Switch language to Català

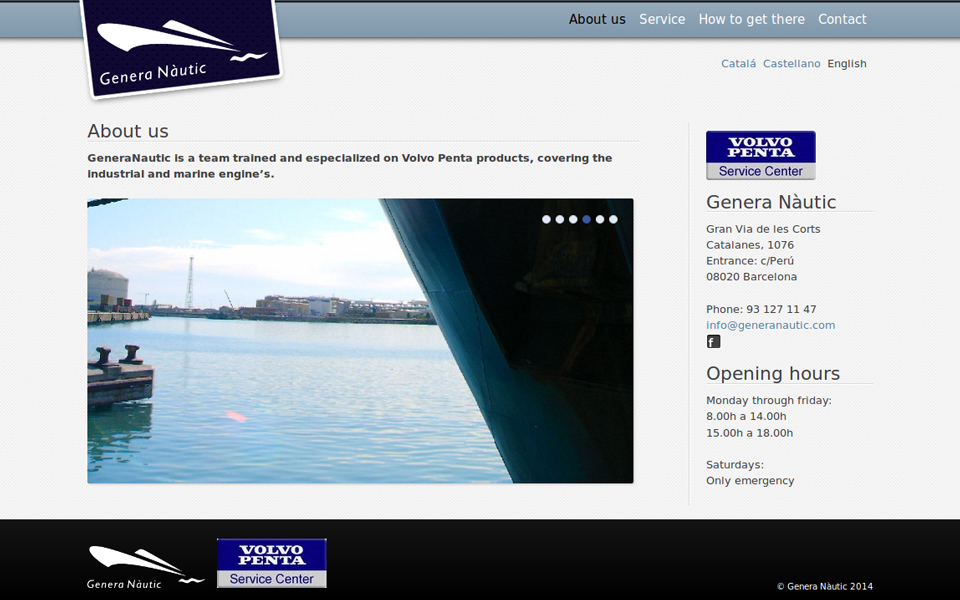pos(738,64)
